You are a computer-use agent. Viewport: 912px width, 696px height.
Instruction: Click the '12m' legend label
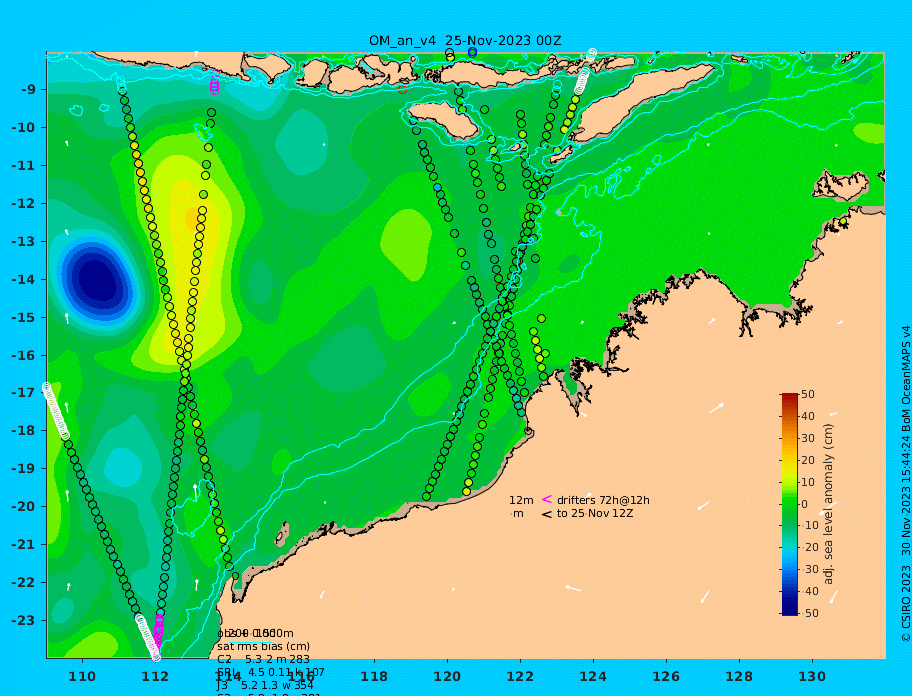click(521, 500)
